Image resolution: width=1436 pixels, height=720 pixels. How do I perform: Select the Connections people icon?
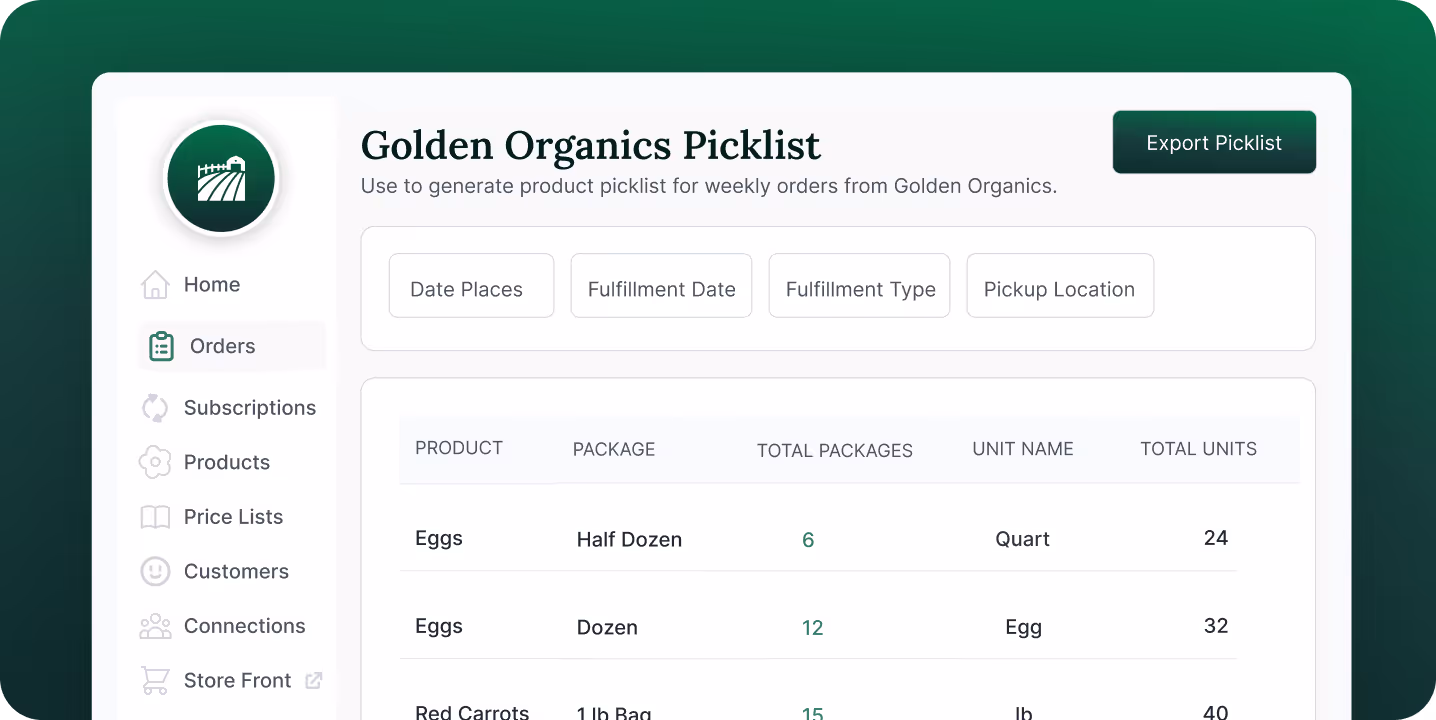pyautogui.click(x=155, y=625)
